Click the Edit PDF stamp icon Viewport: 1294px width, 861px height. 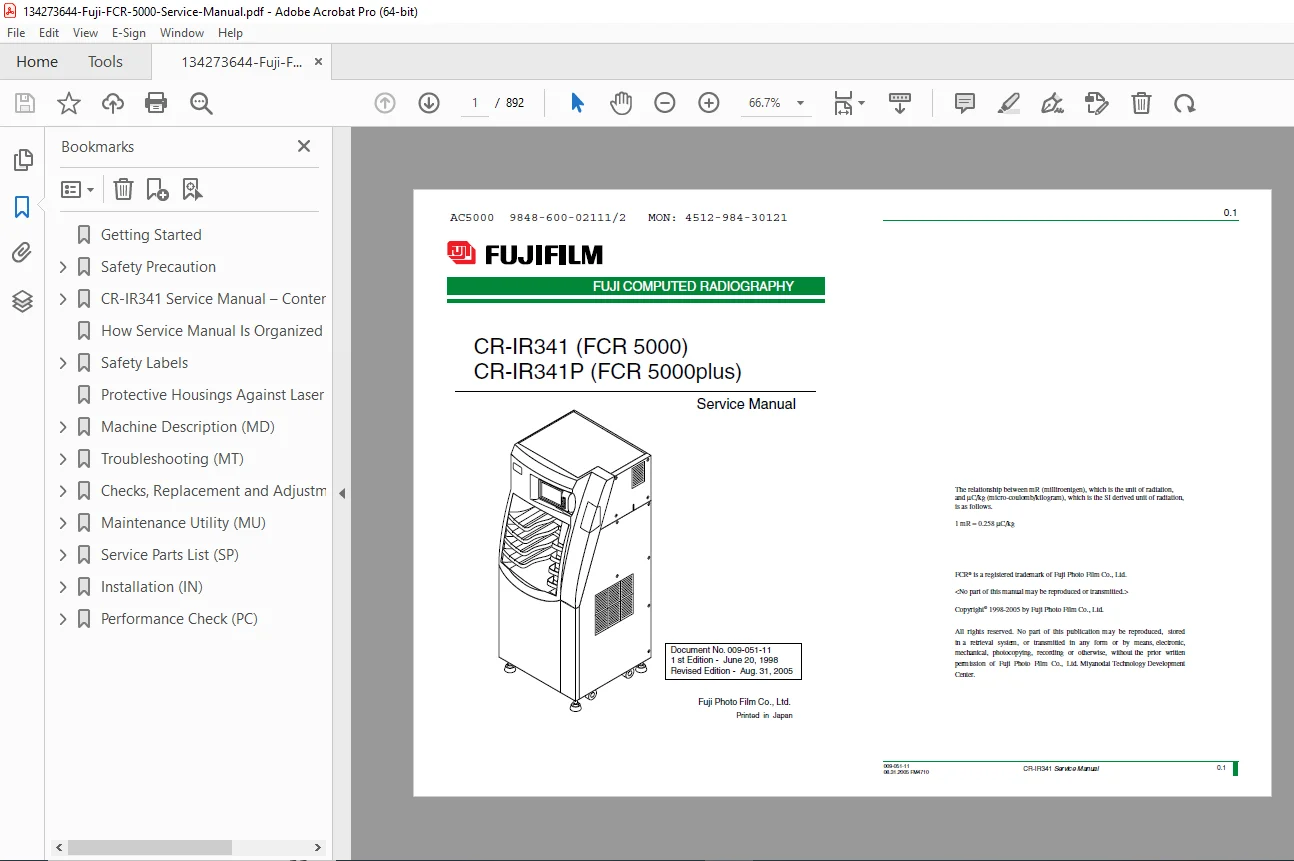(1097, 103)
